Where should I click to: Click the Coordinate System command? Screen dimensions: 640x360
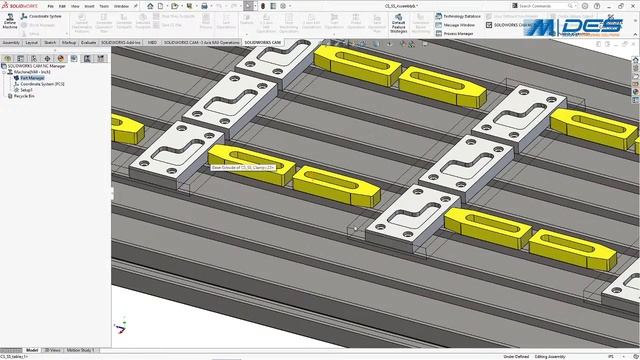41,16
